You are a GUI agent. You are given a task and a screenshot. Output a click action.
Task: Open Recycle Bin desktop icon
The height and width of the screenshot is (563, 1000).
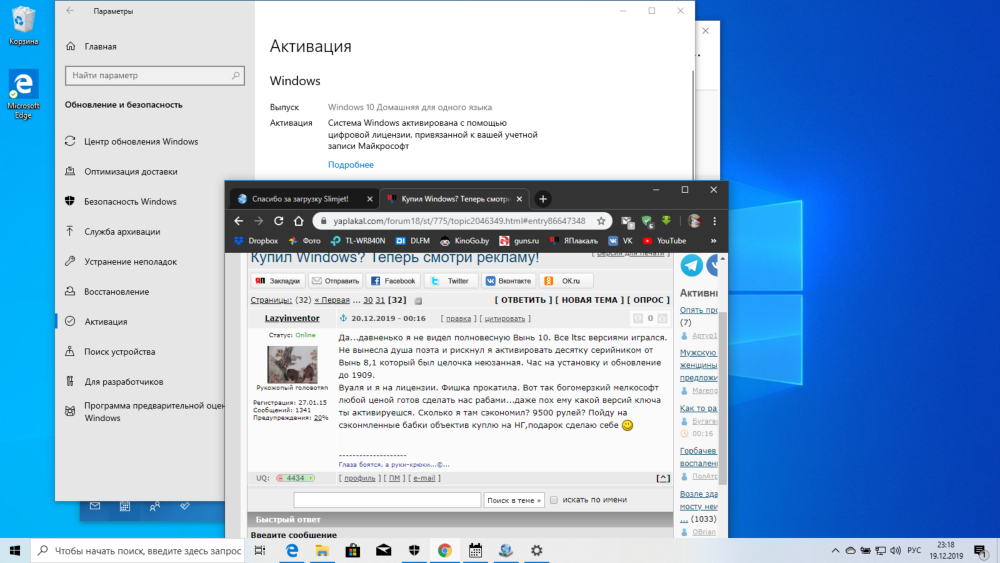tap(24, 26)
